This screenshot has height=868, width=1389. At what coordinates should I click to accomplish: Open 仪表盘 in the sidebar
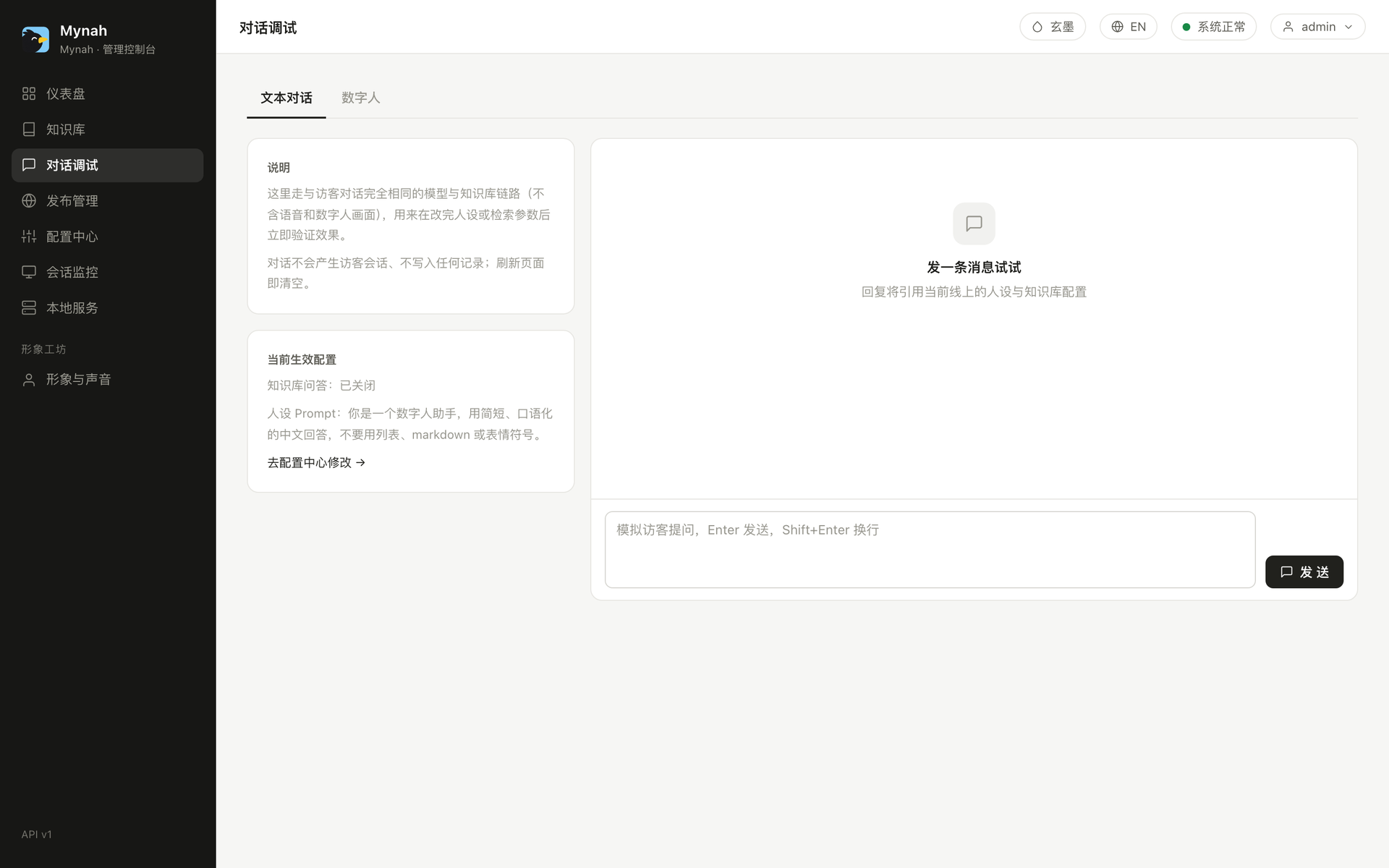coord(107,93)
